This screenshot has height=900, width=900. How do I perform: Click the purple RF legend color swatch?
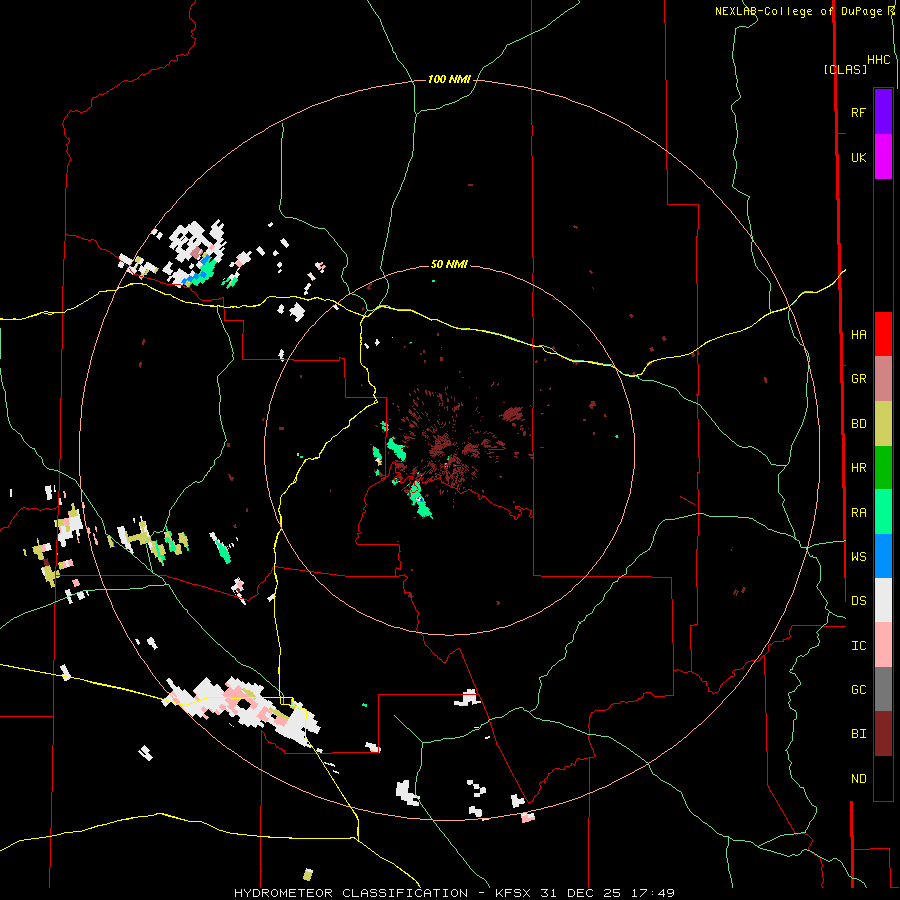click(883, 112)
